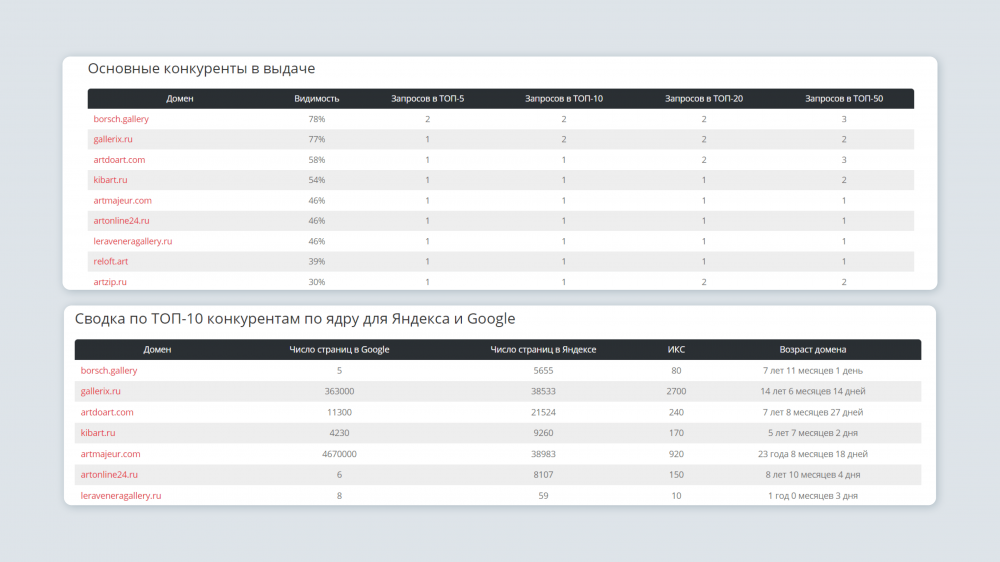Open reloft.art domain link
This screenshot has height=562, width=1000.
point(111,262)
